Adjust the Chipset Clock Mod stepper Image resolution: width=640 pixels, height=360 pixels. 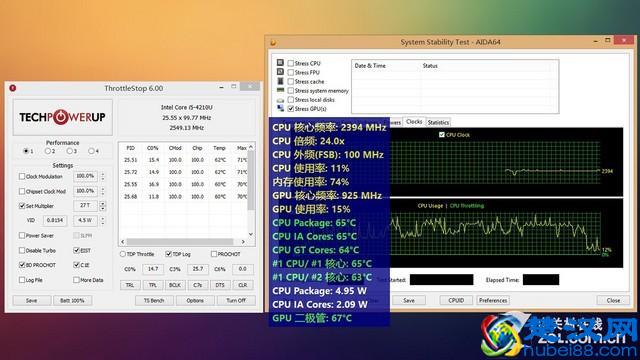point(103,191)
